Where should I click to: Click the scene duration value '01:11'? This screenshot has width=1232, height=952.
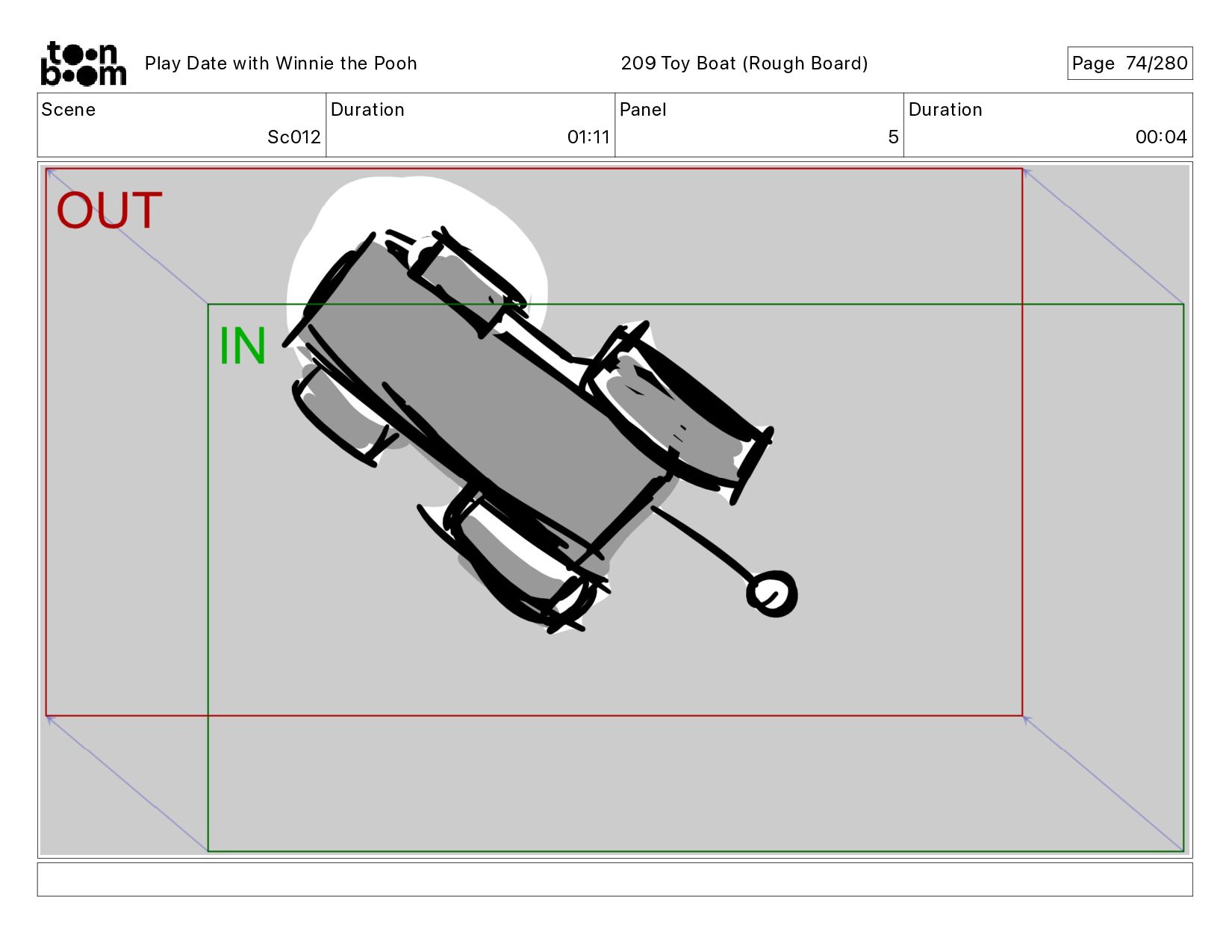(588, 137)
